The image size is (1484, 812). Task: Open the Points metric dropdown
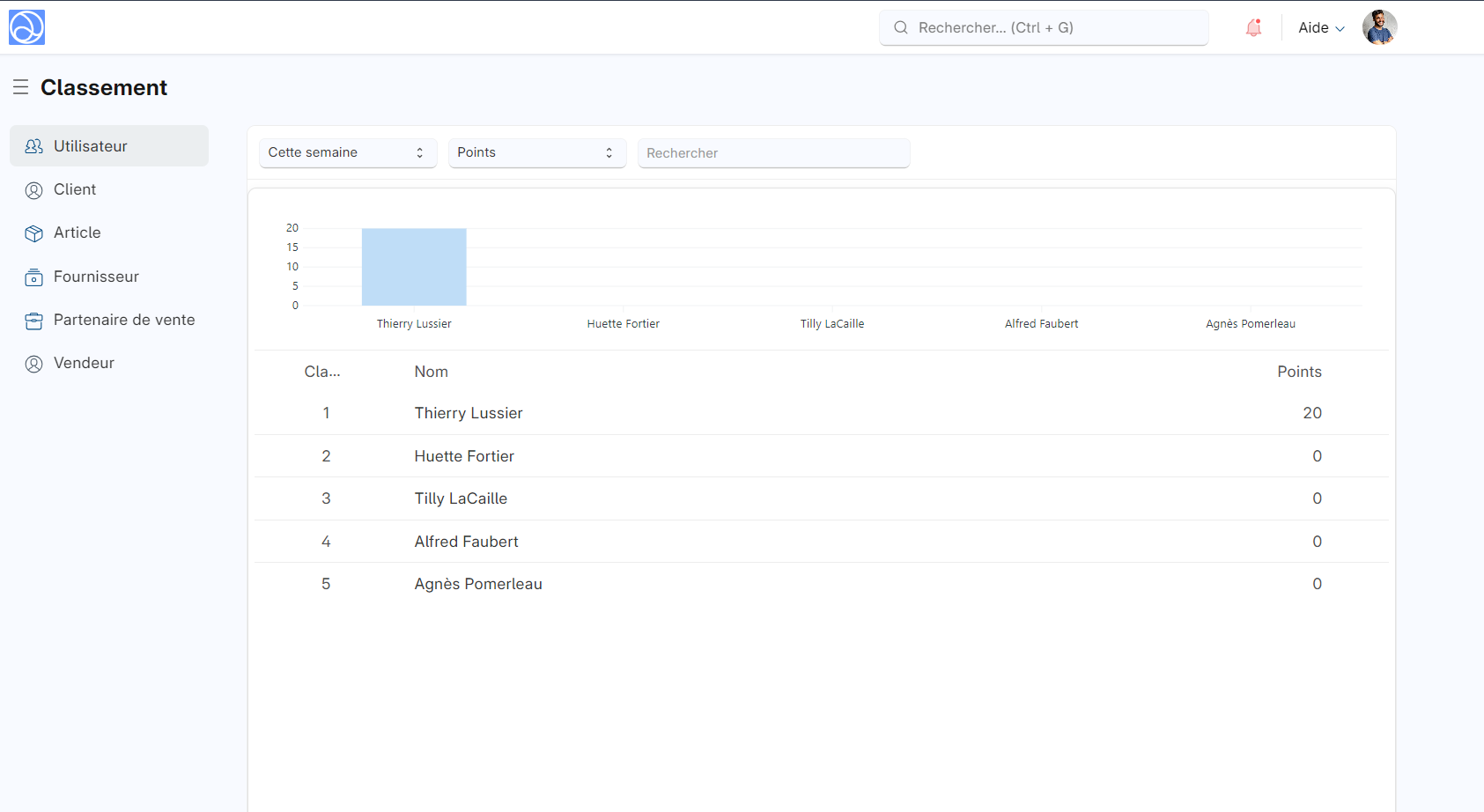tap(536, 152)
